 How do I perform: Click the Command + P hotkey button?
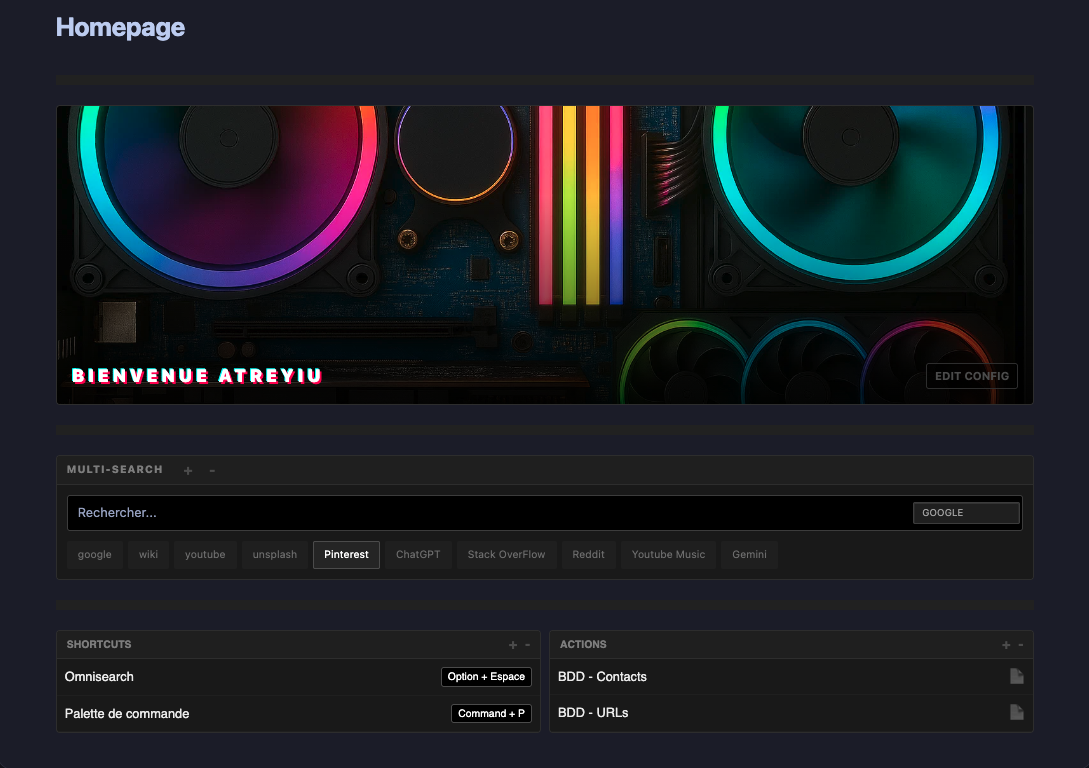(491, 714)
